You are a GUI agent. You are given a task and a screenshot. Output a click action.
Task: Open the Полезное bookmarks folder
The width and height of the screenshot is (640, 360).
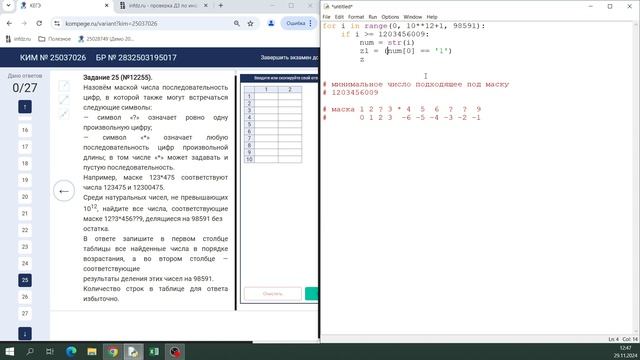(54, 39)
